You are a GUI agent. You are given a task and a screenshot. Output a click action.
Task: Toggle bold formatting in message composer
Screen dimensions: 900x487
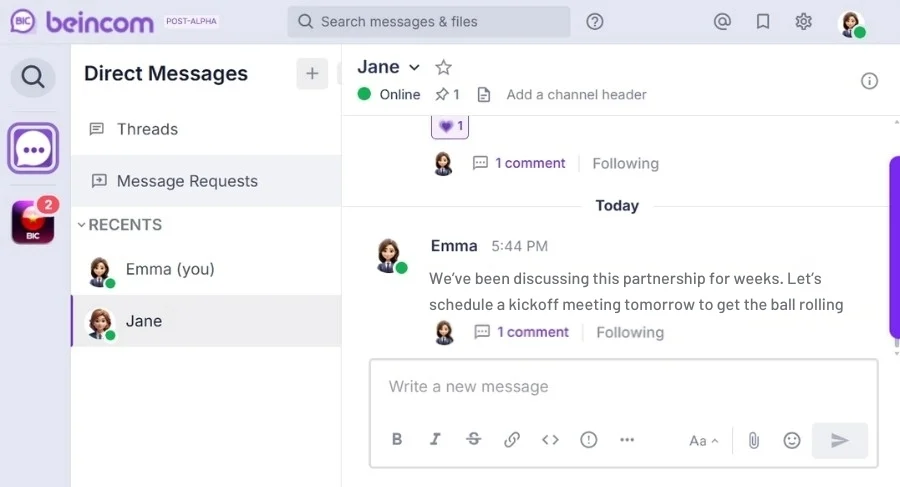pos(397,439)
